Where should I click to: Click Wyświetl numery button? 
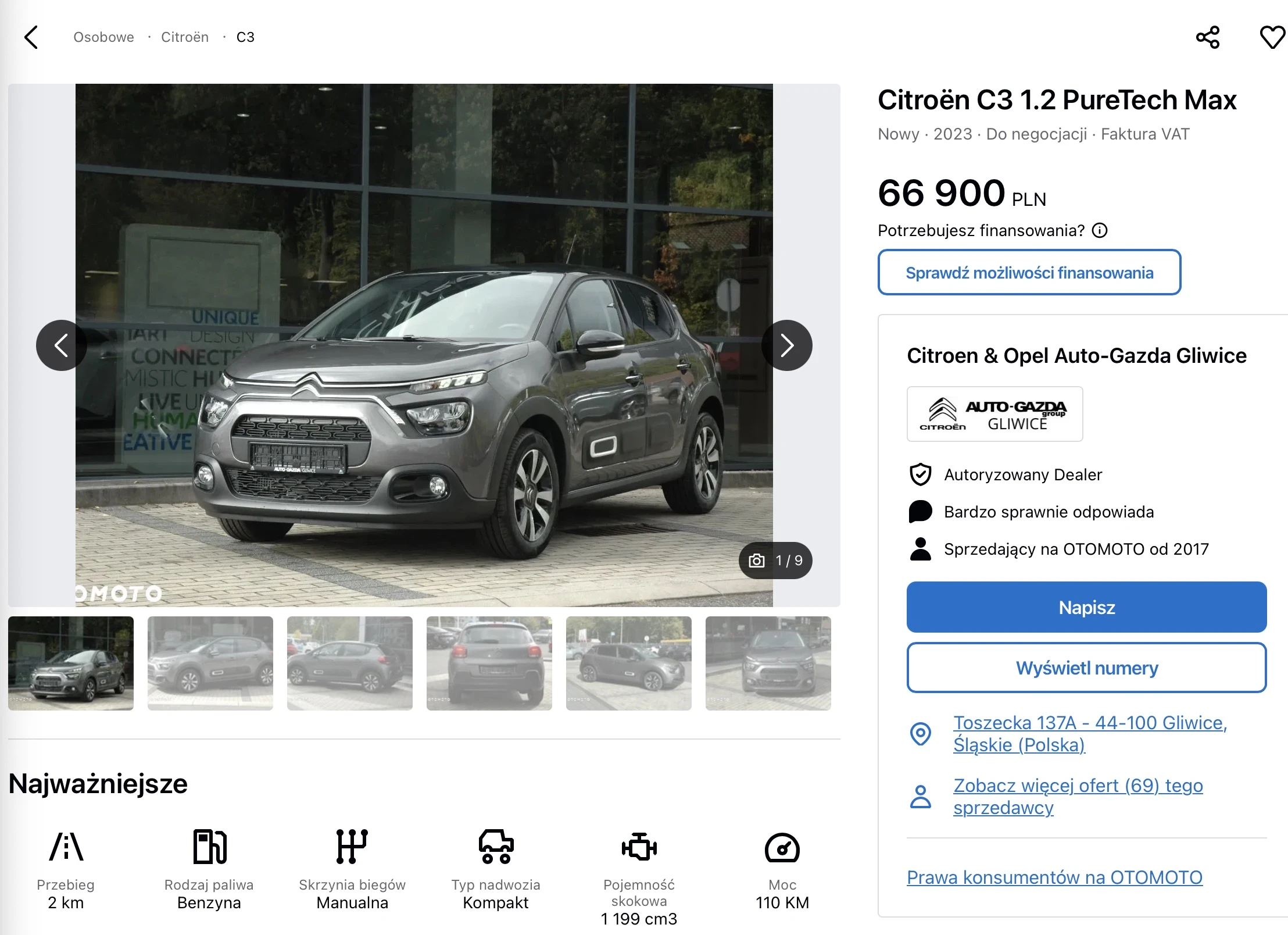click(x=1086, y=668)
